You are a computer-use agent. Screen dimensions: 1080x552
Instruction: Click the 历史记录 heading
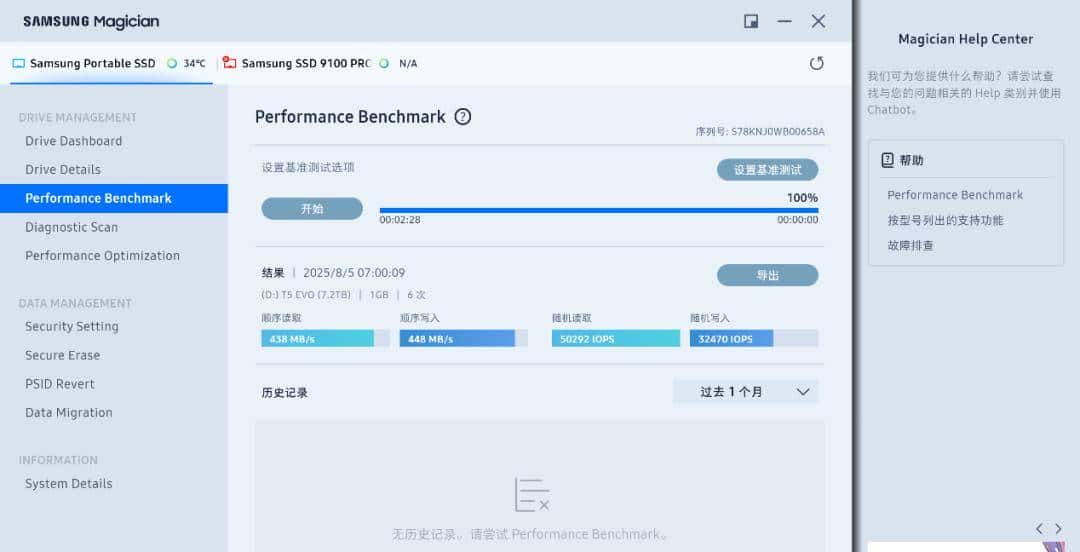[284, 393]
